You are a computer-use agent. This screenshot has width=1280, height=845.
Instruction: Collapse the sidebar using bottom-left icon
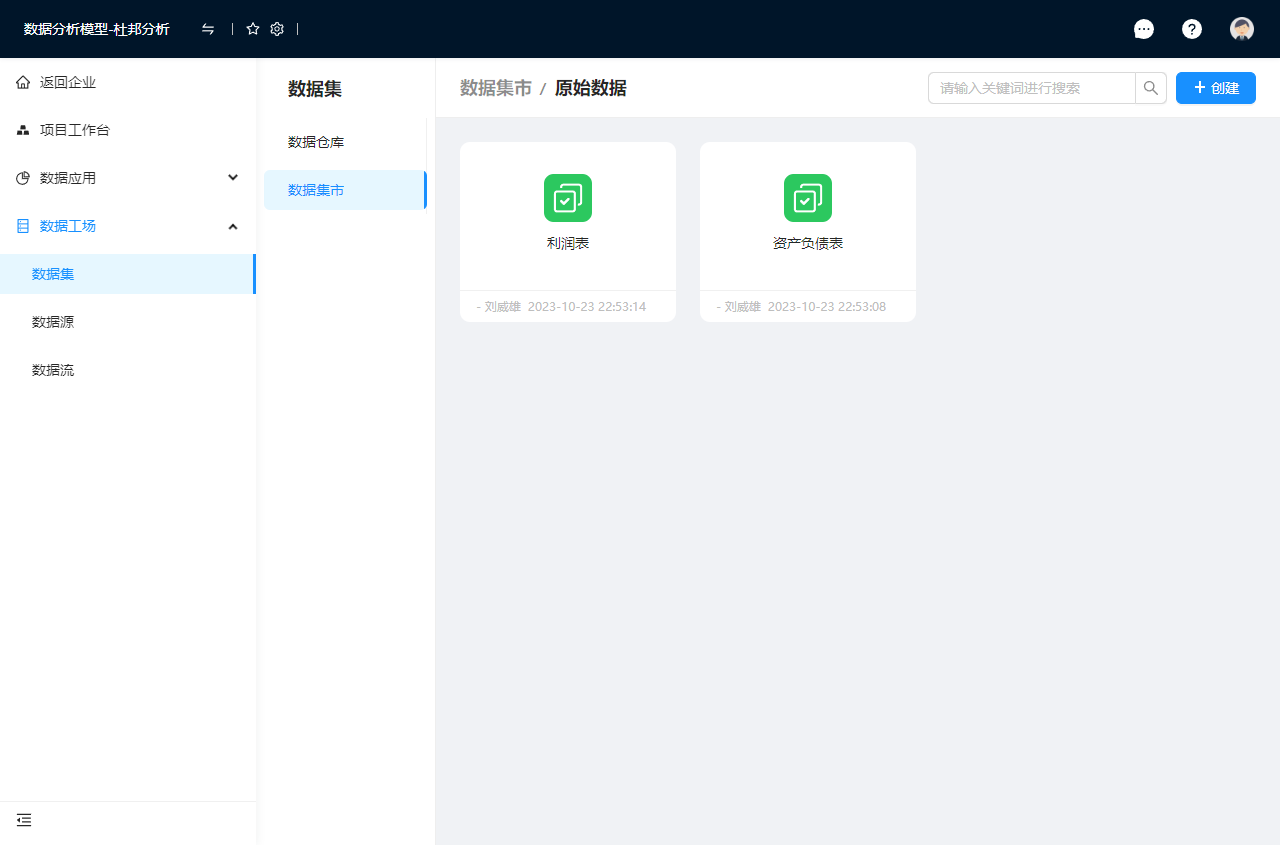[24, 820]
